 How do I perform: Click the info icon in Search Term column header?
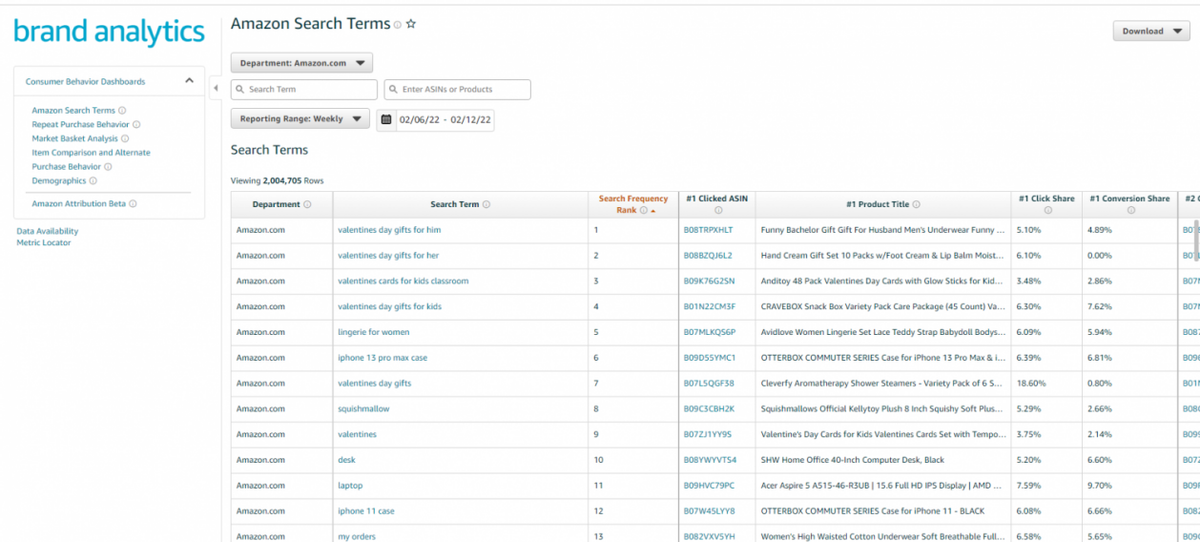click(486, 205)
